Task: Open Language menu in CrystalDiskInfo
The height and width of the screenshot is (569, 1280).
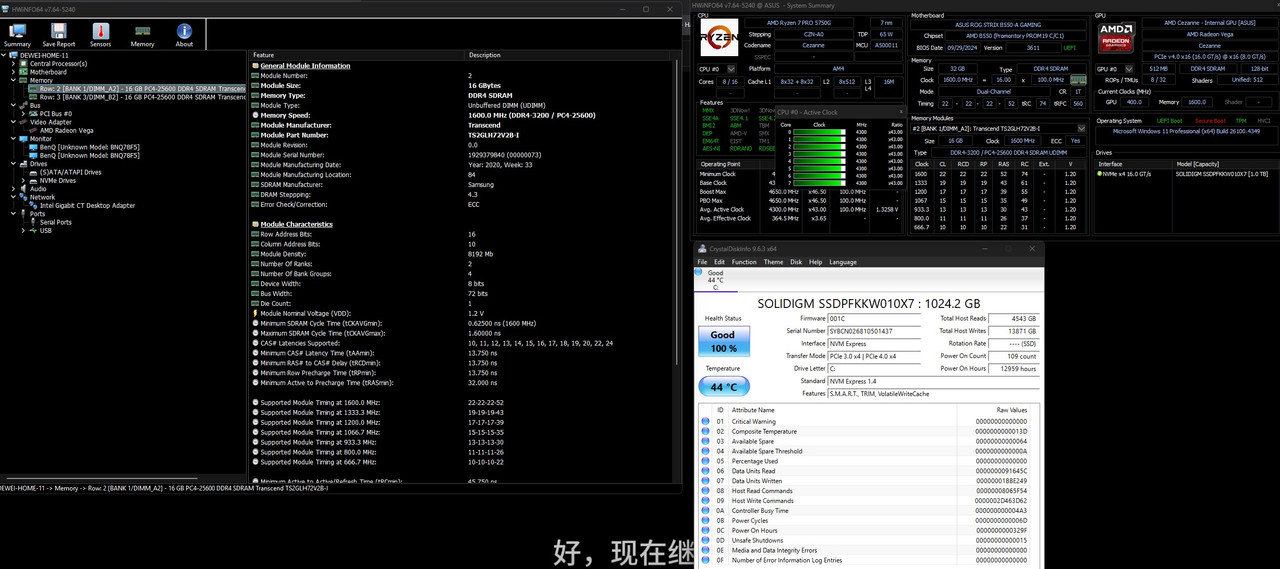Action: pos(843,262)
